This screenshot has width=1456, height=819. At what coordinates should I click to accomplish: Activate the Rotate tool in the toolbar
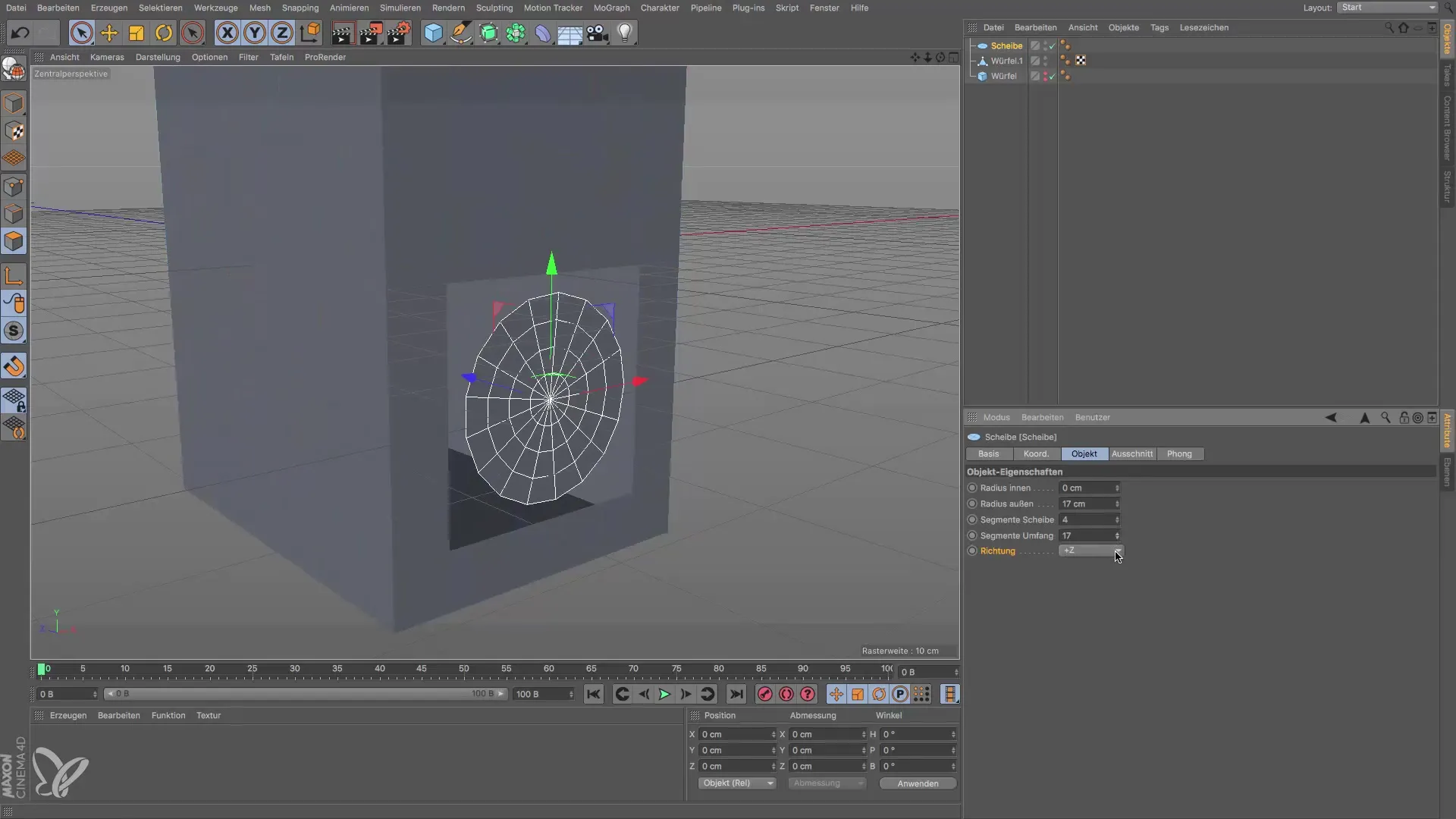164,33
